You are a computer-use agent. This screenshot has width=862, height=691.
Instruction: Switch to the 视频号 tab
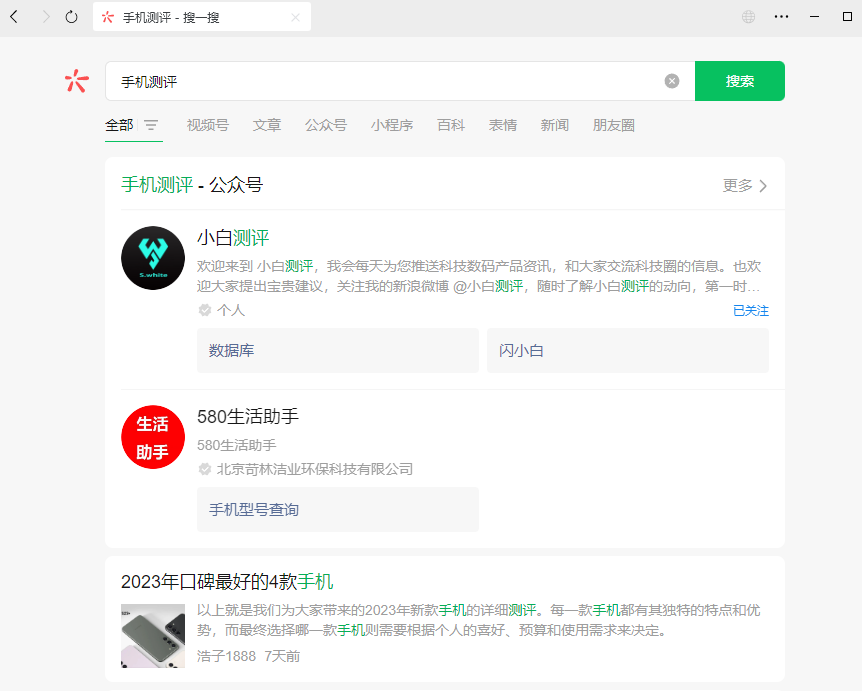[208, 125]
